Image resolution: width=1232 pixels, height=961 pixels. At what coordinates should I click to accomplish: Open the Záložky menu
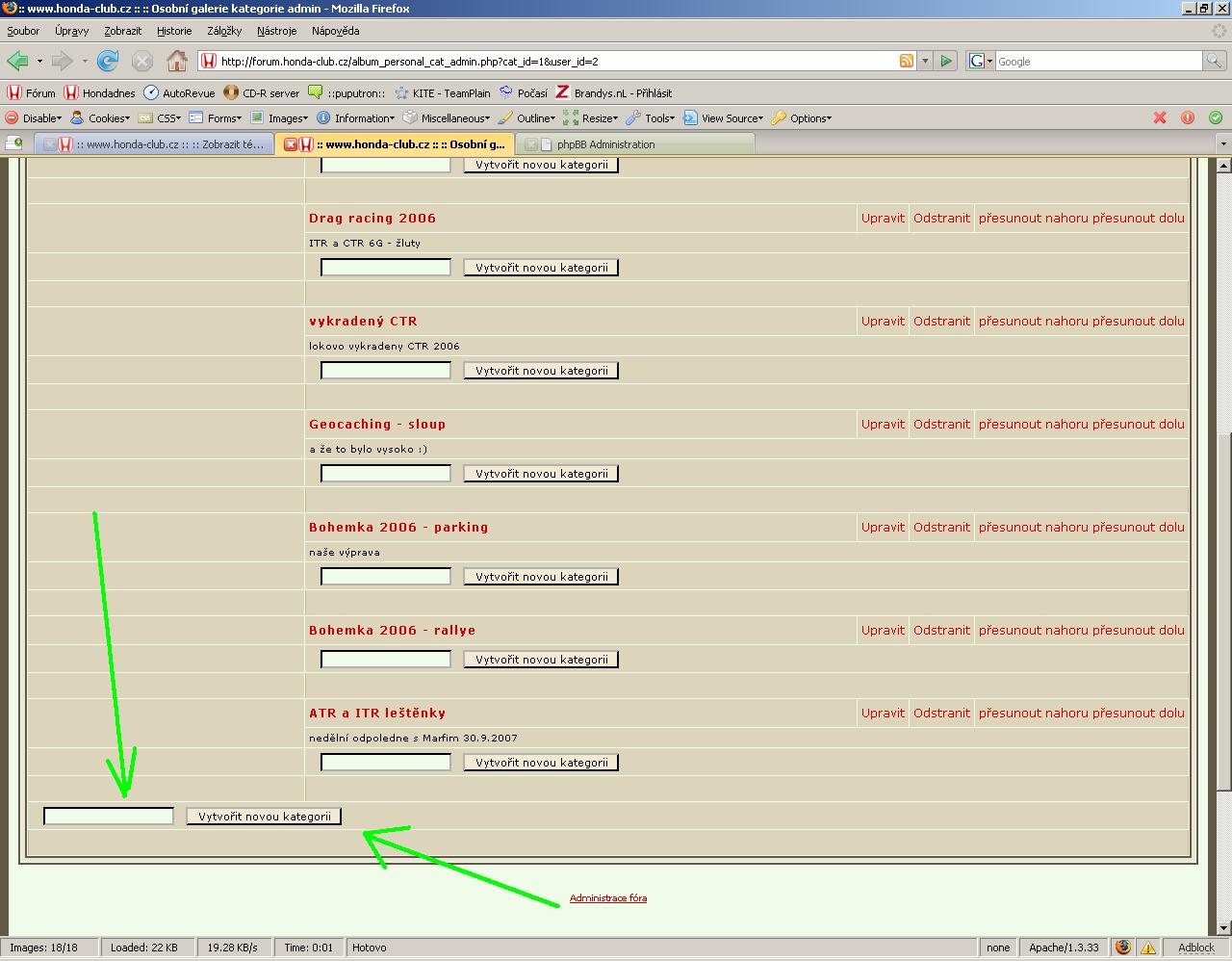pos(223,31)
